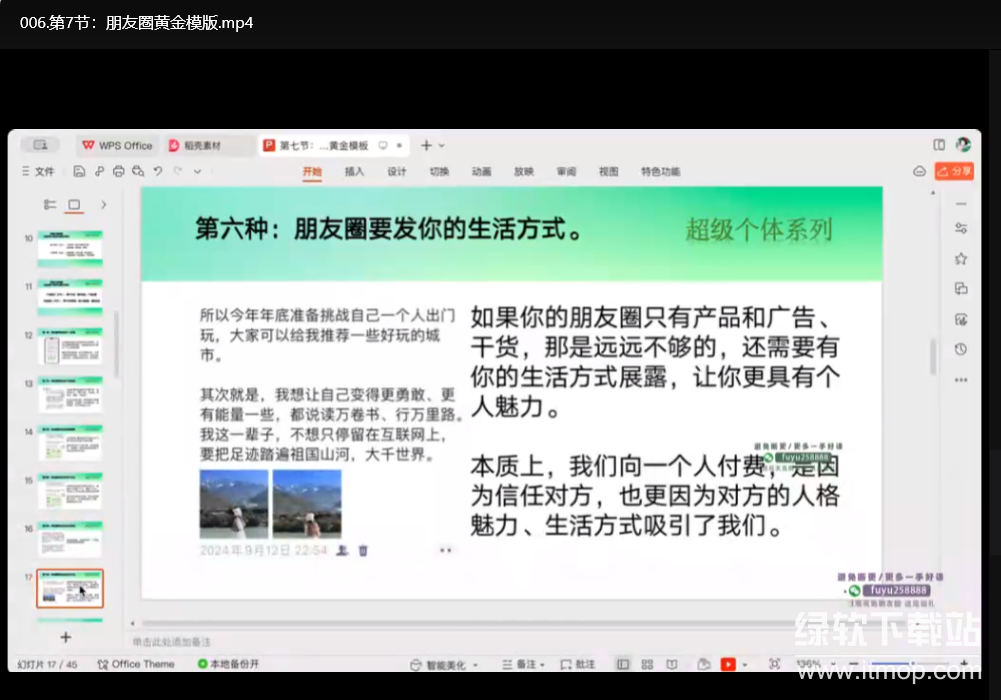This screenshot has width=1001, height=700.
Task: Open the 文件 menu button
Action: pos(39,171)
